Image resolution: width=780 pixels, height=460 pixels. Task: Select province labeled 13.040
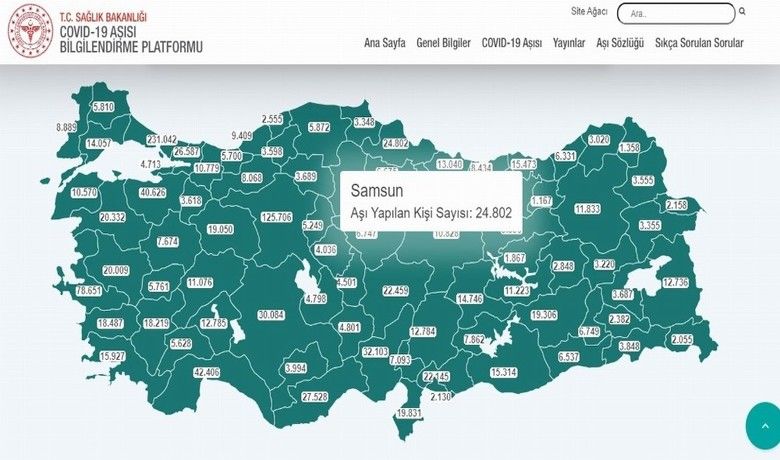450,164
